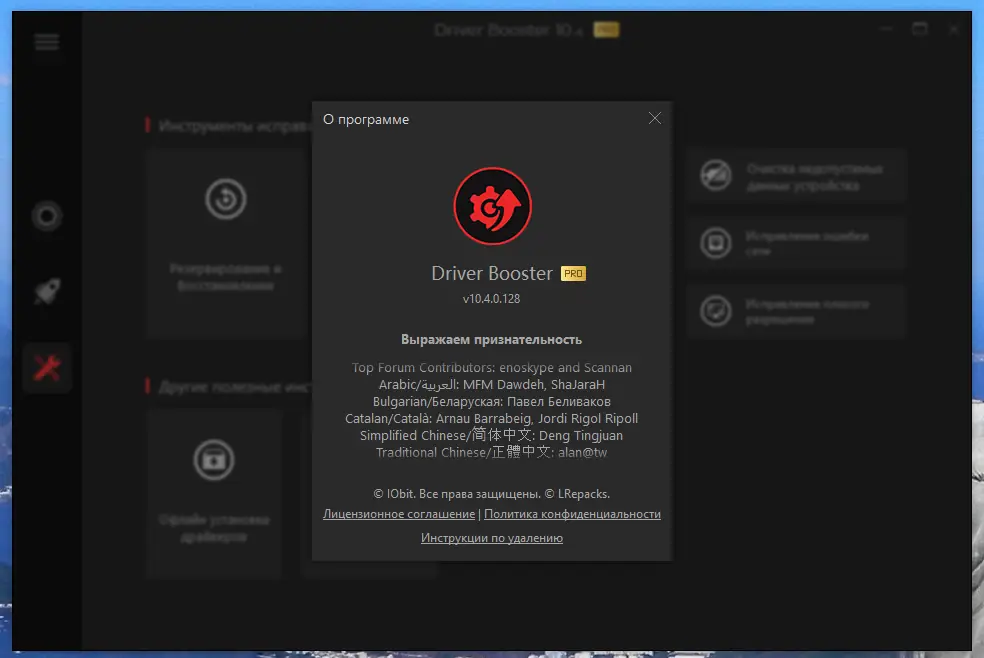The image size is (984, 658).
Task: Open the offline driver installation tool icon
Action: [x=213, y=459]
